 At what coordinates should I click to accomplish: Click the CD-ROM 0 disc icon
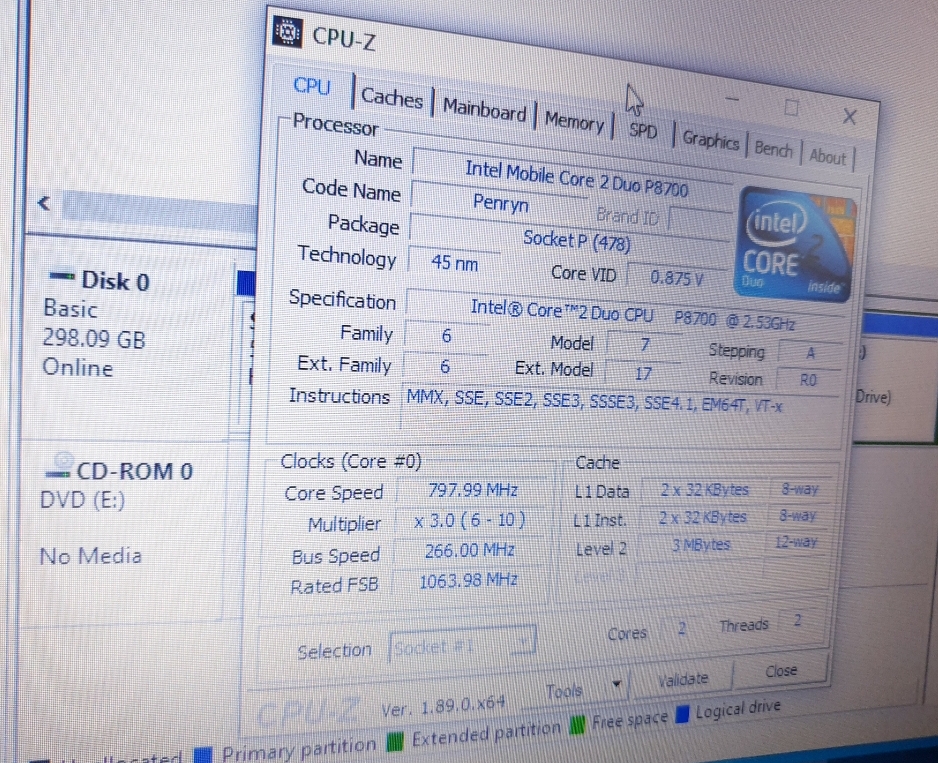(61, 464)
